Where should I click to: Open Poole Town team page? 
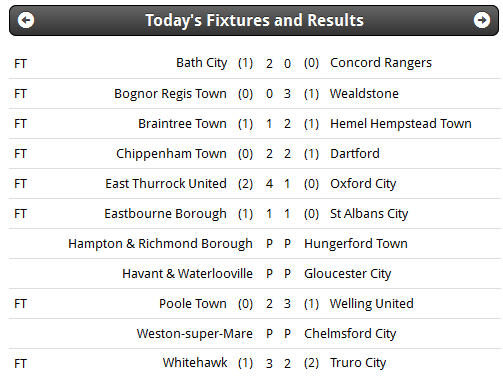(193, 304)
